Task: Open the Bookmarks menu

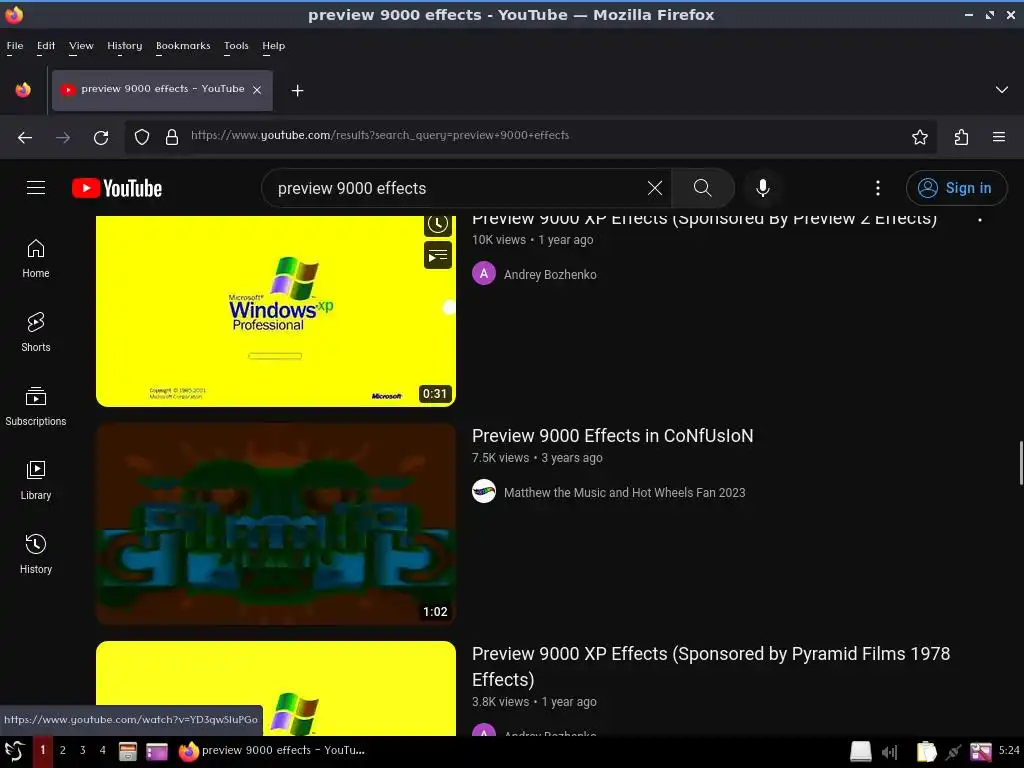Action: click(x=183, y=46)
